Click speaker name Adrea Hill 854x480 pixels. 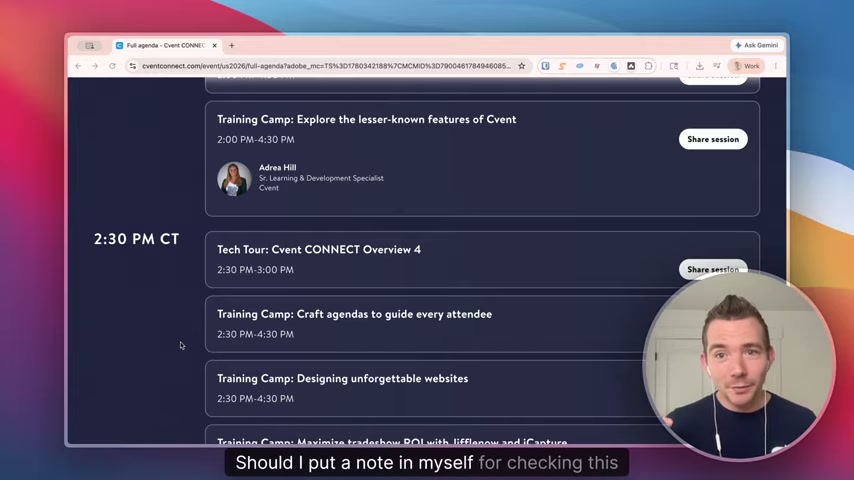[277, 167]
